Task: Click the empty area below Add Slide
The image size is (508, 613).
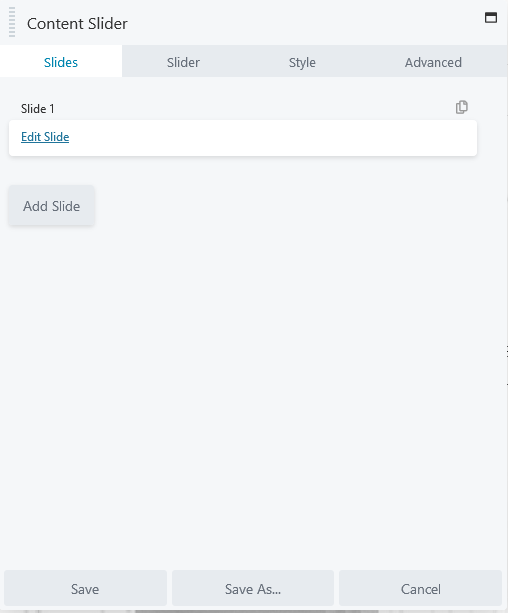Action: tap(250, 391)
